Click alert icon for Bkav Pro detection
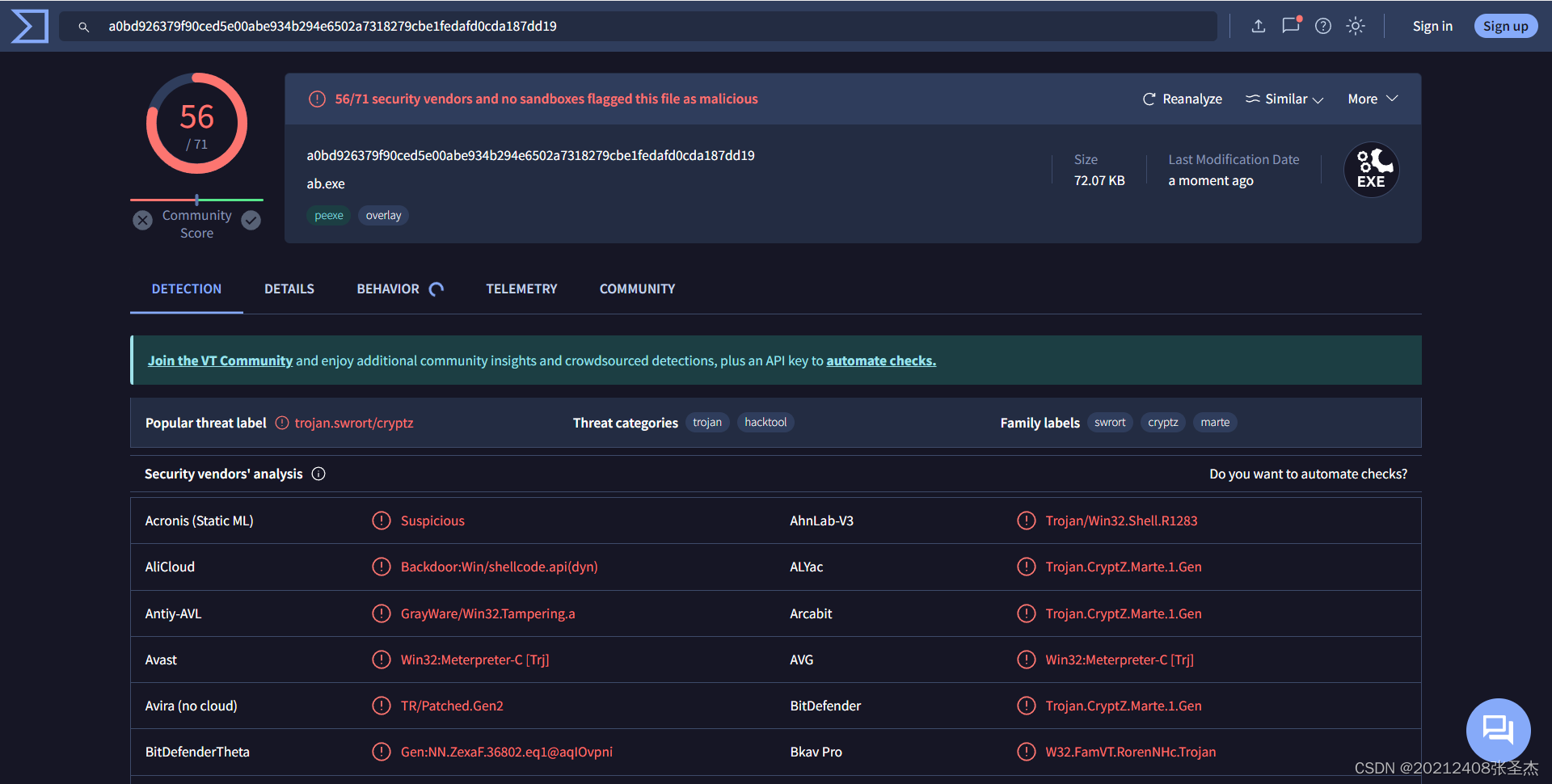1552x784 pixels. [x=1027, y=752]
